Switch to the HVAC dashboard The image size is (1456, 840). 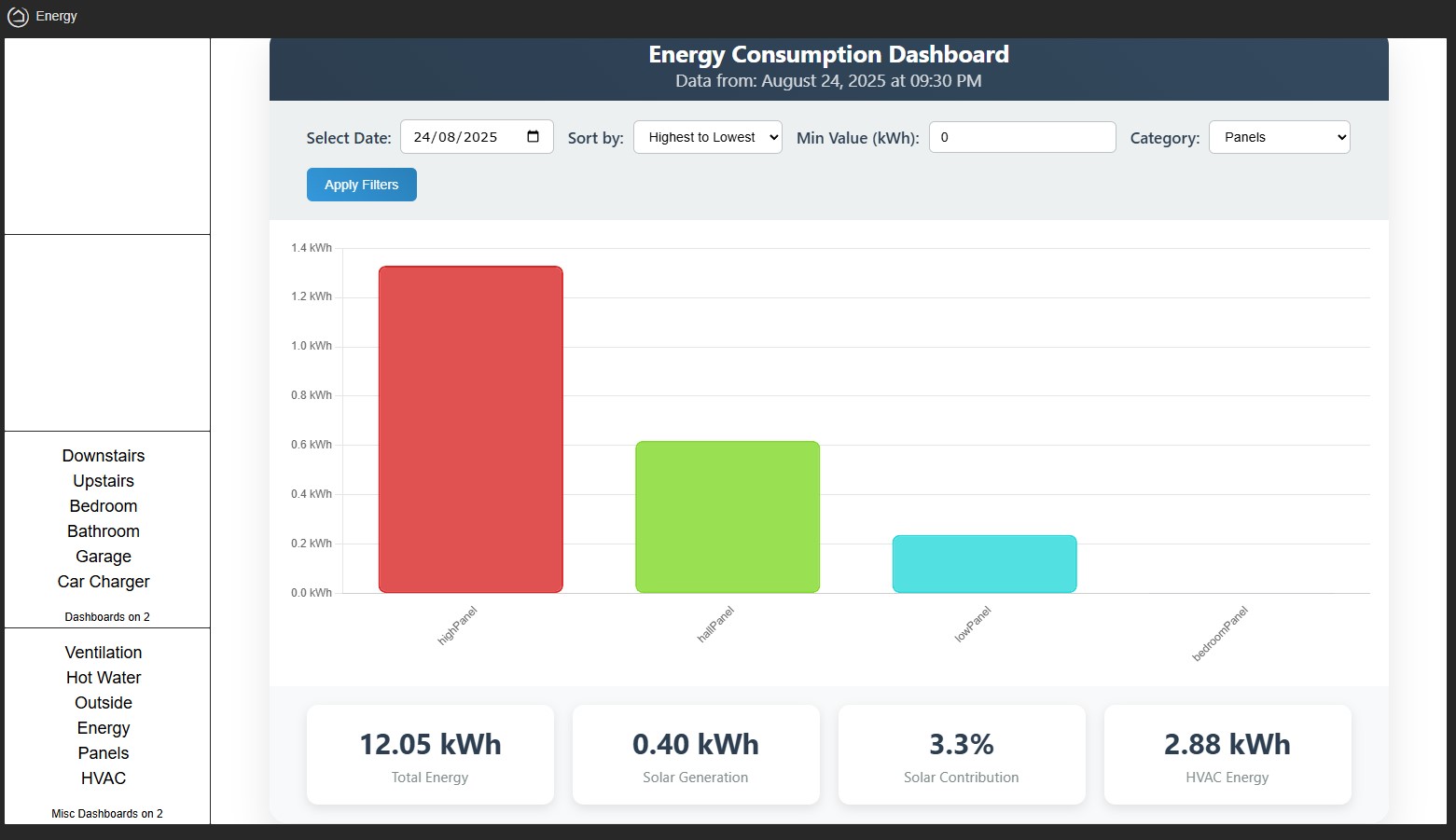pos(104,778)
